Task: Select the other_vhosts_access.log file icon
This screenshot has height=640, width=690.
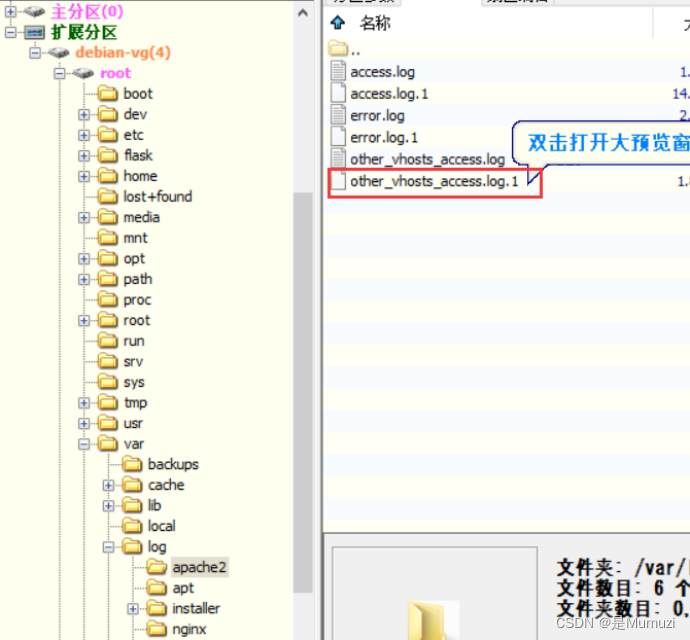Action: click(338, 158)
